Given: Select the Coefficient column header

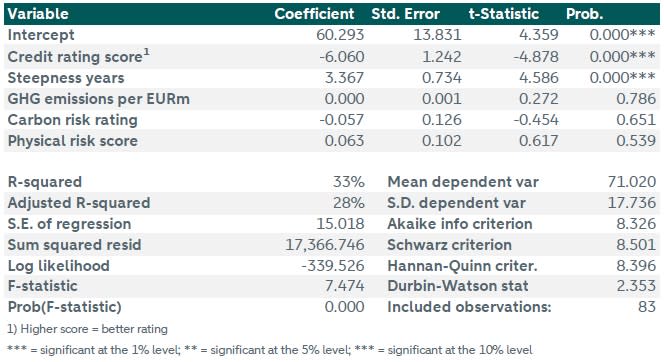Looking at the screenshot, I should (314, 14).
